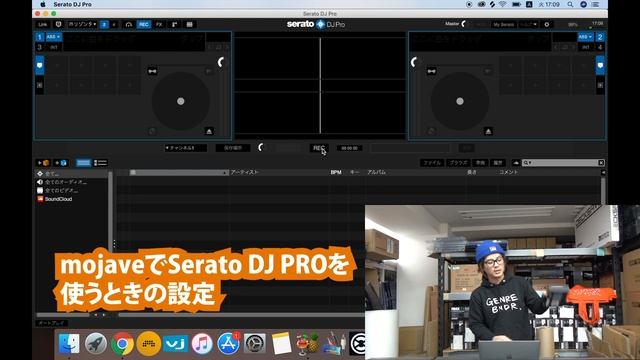The height and width of the screenshot is (360, 640).
Task: Open the ファイル files tab
Action: coord(432,163)
